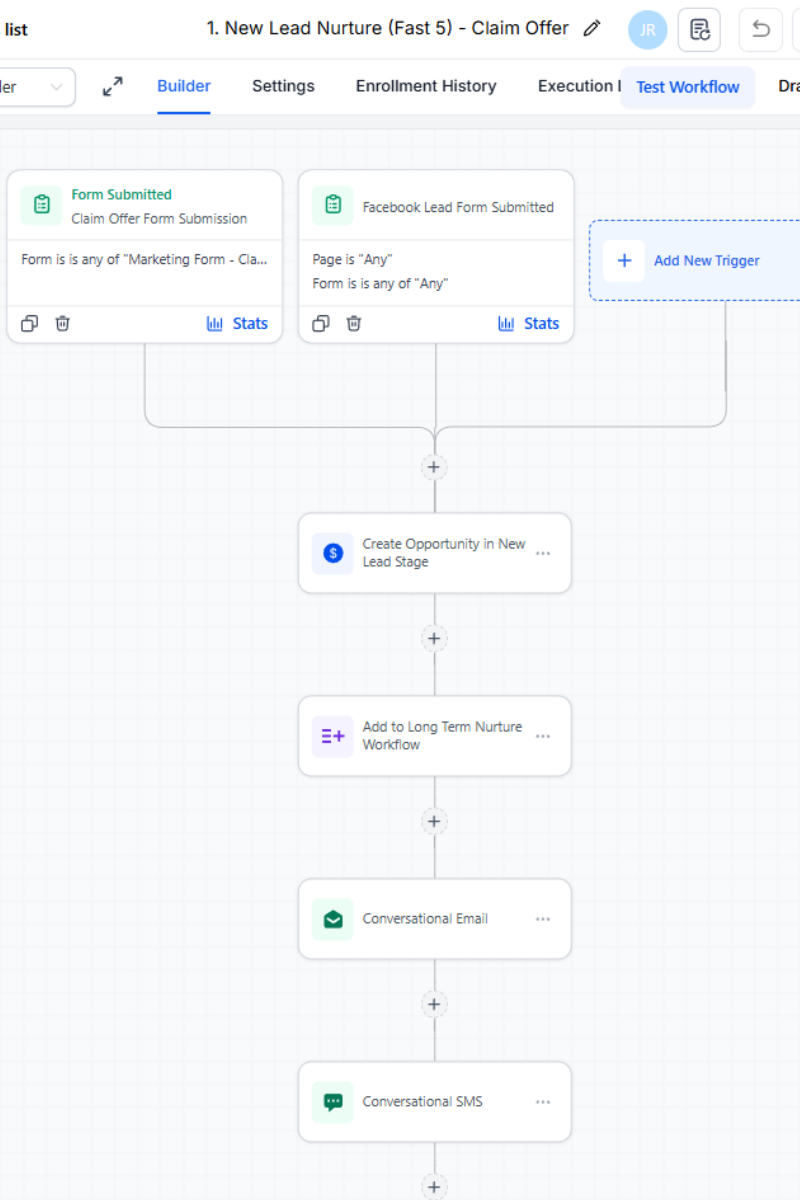Click Claim Offer Form Submission text

pos(159,218)
